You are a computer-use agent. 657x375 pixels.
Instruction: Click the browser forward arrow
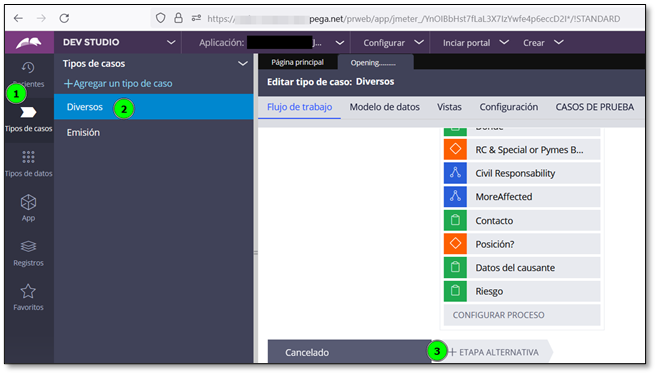pyautogui.click(x=41, y=18)
